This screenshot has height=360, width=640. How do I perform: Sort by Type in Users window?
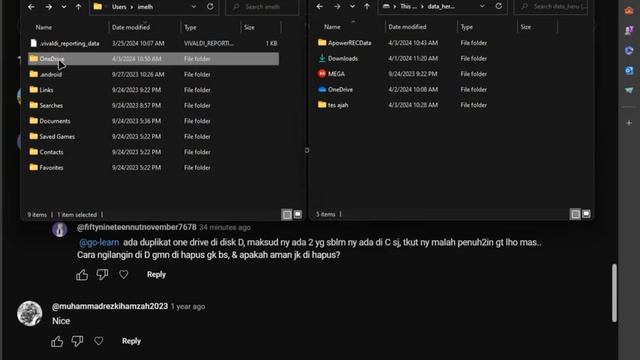[190, 27]
